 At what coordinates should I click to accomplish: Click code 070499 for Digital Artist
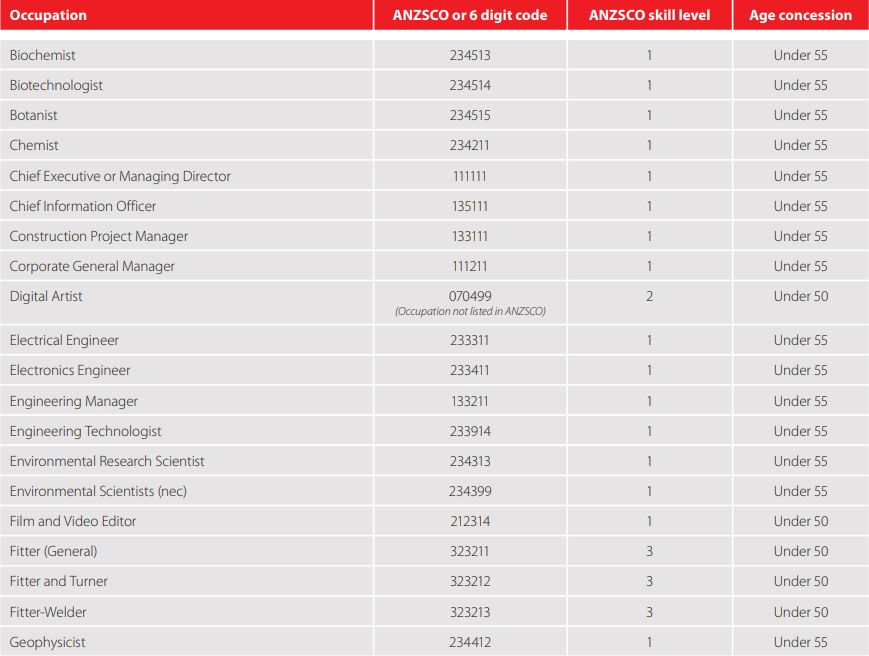point(470,296)
